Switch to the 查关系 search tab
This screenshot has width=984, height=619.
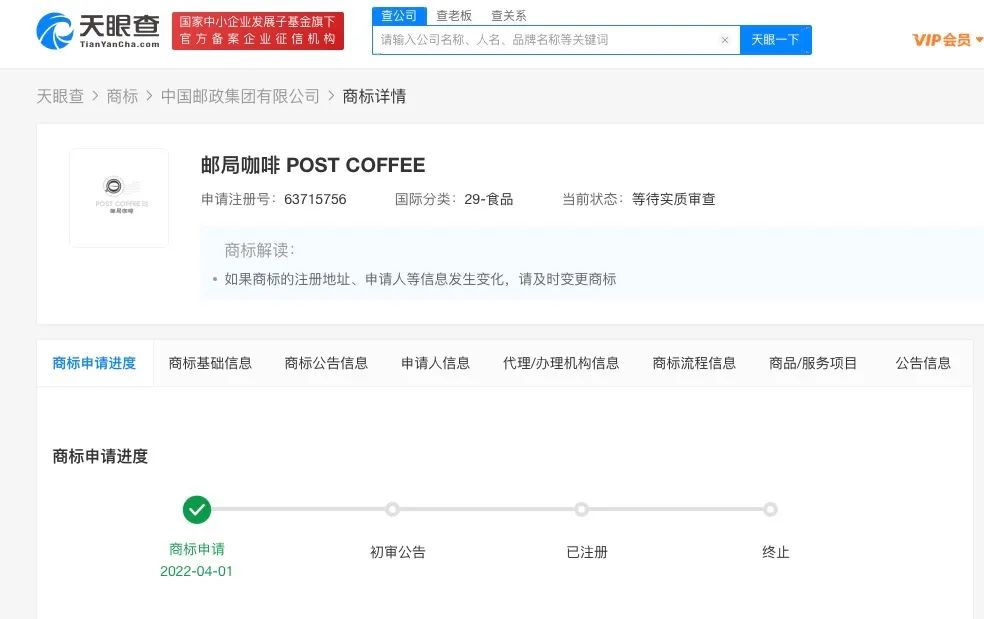[x=508, y=14]
